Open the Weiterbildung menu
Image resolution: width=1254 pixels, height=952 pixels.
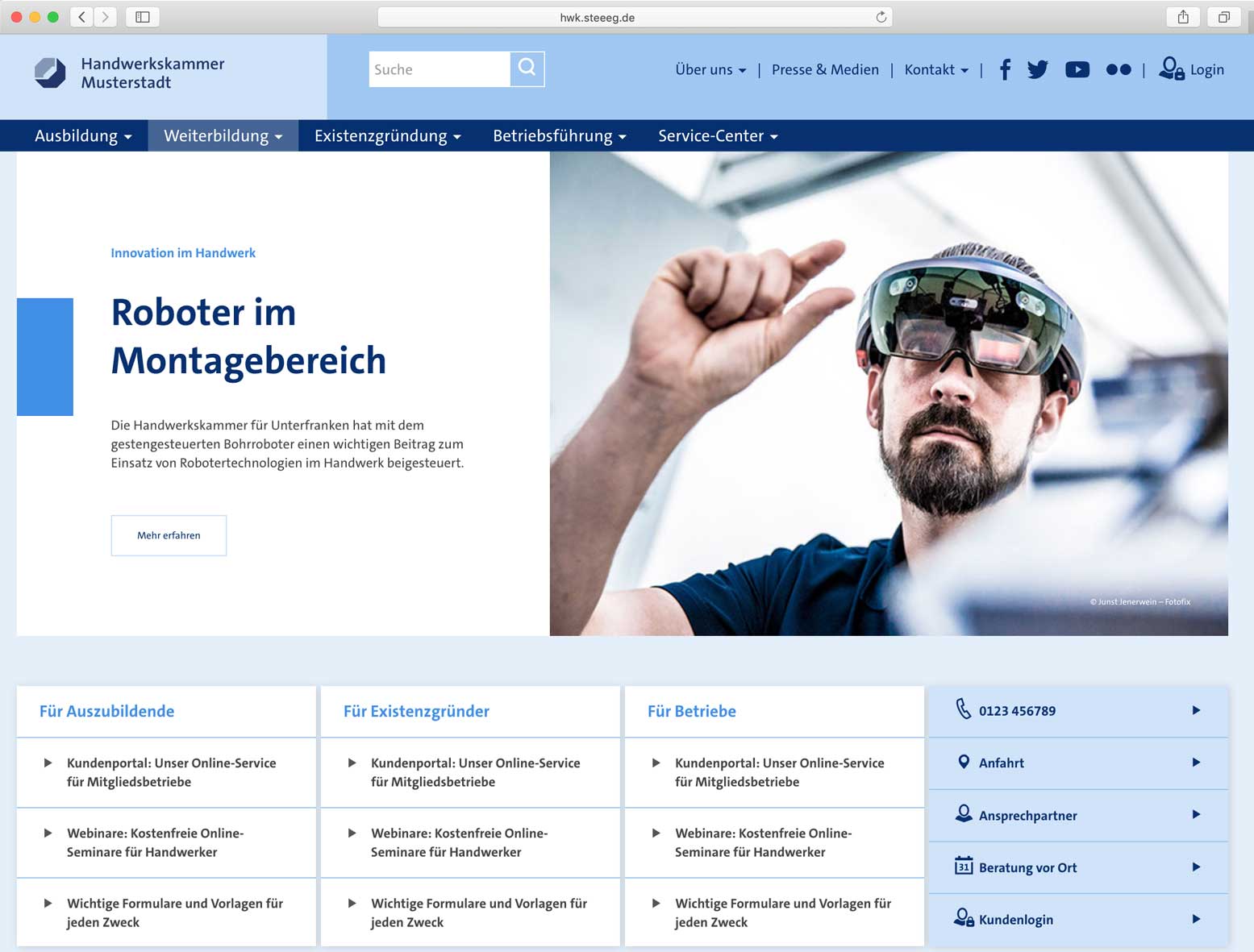pyautogui.click(x=223, y=136)
